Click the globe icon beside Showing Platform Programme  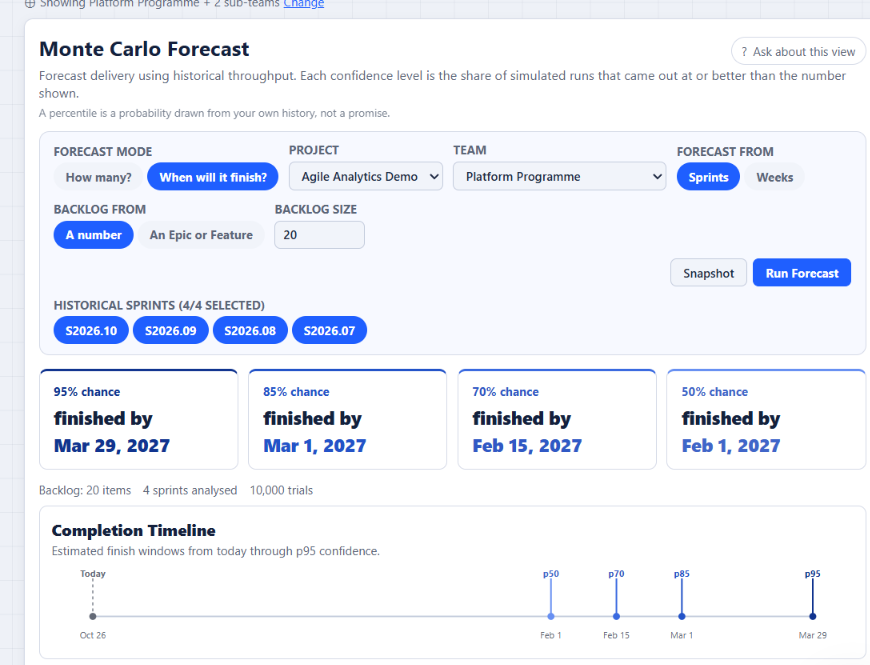[x=30, y=3]
